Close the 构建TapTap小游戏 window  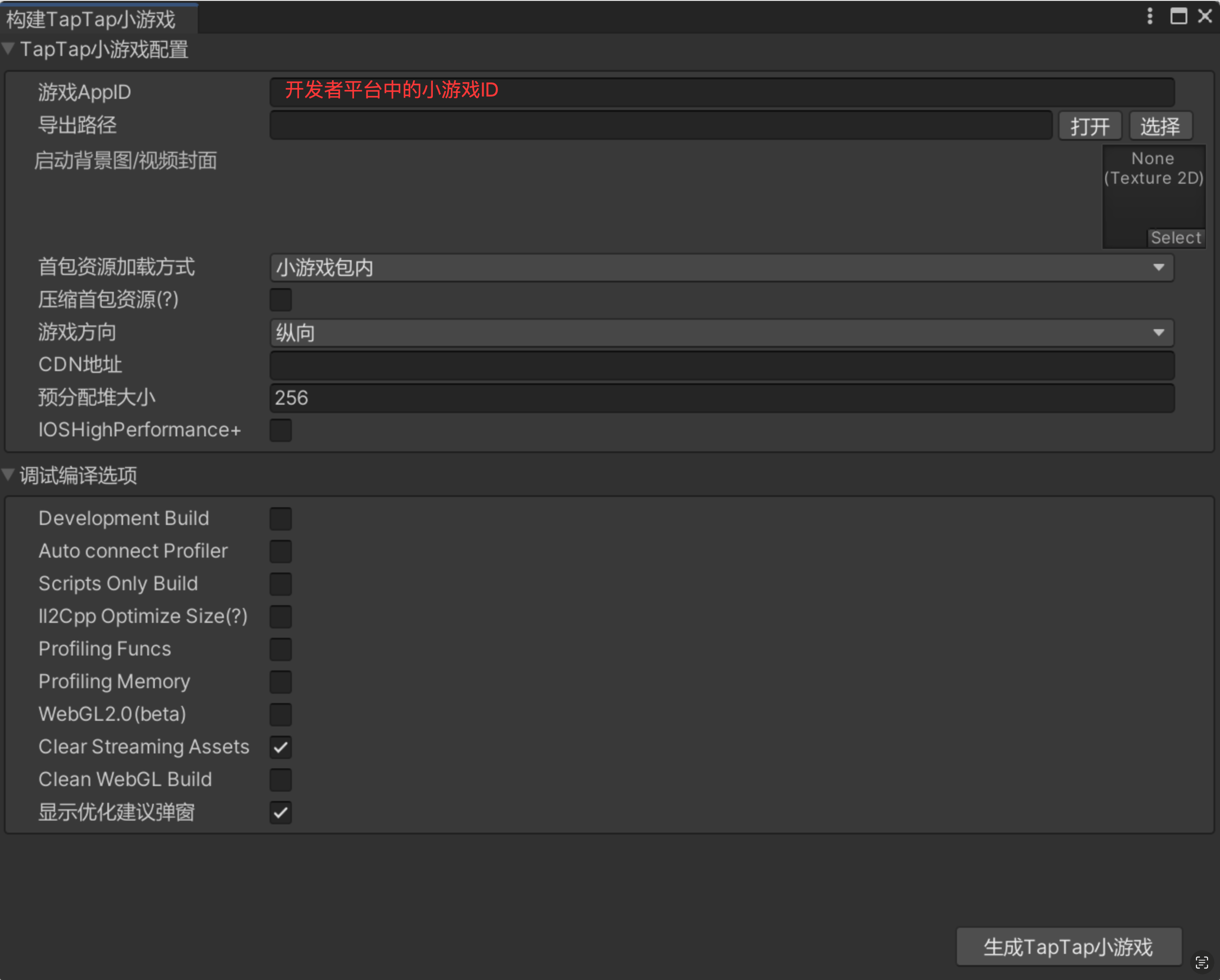point(1205,16)
